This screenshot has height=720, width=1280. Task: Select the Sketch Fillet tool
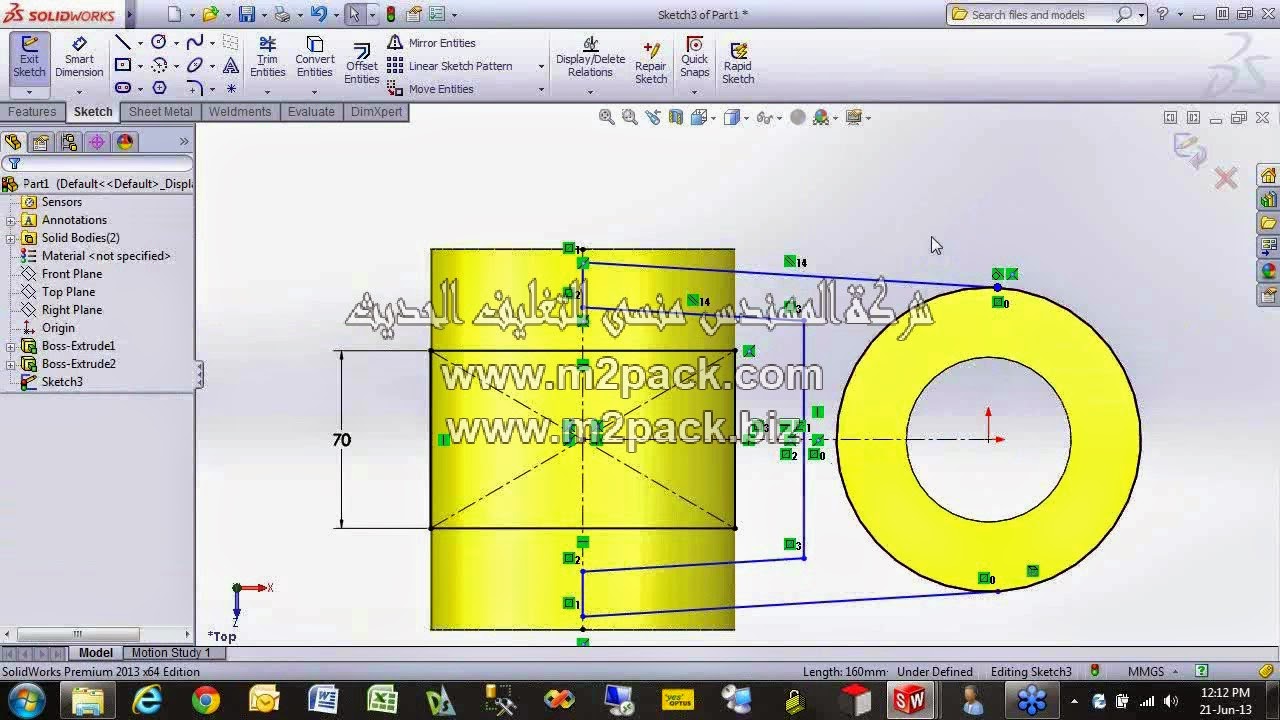(195, 88)
